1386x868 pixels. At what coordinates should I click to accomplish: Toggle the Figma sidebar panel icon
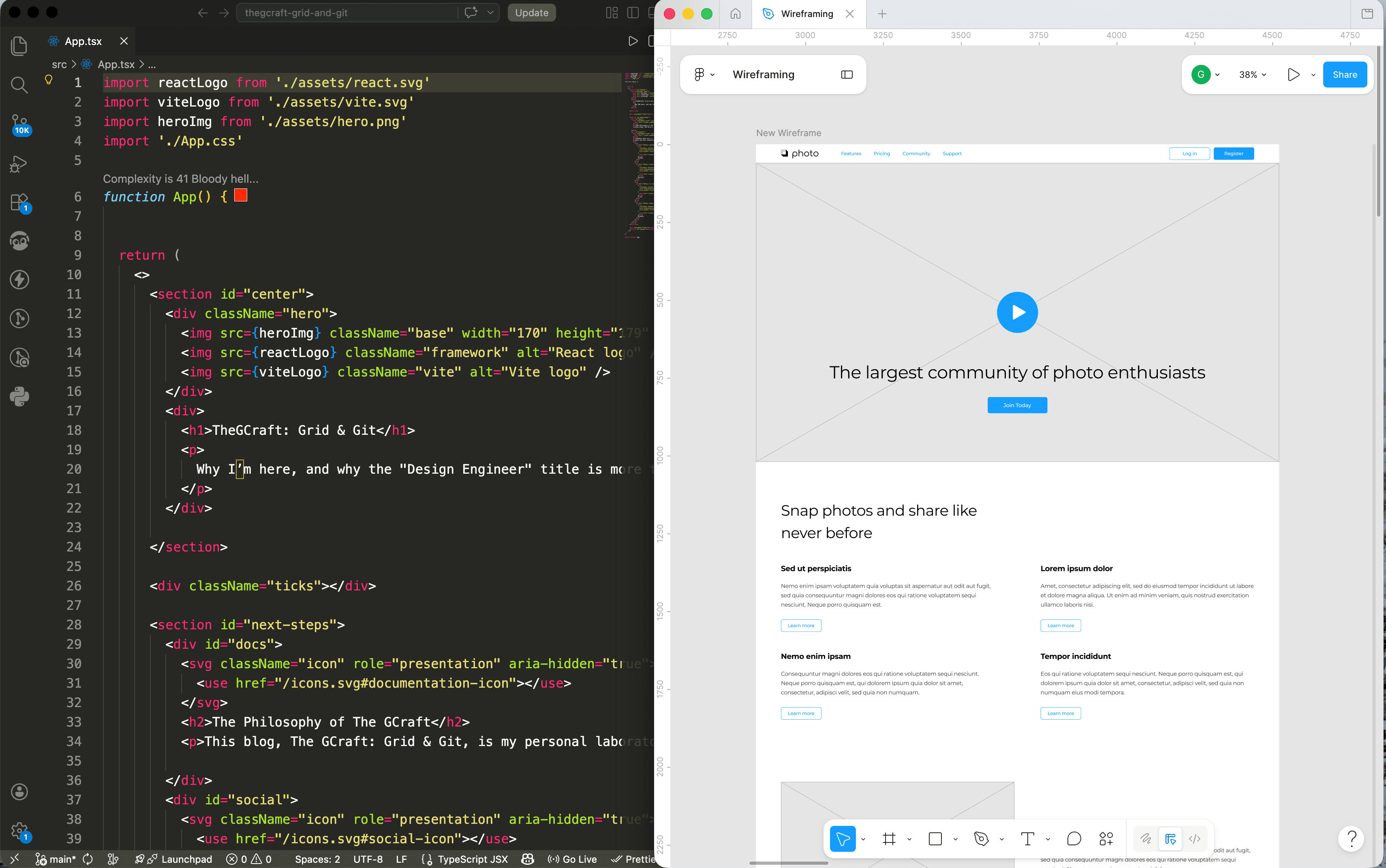pyautogui.click(x=847, y=75)
